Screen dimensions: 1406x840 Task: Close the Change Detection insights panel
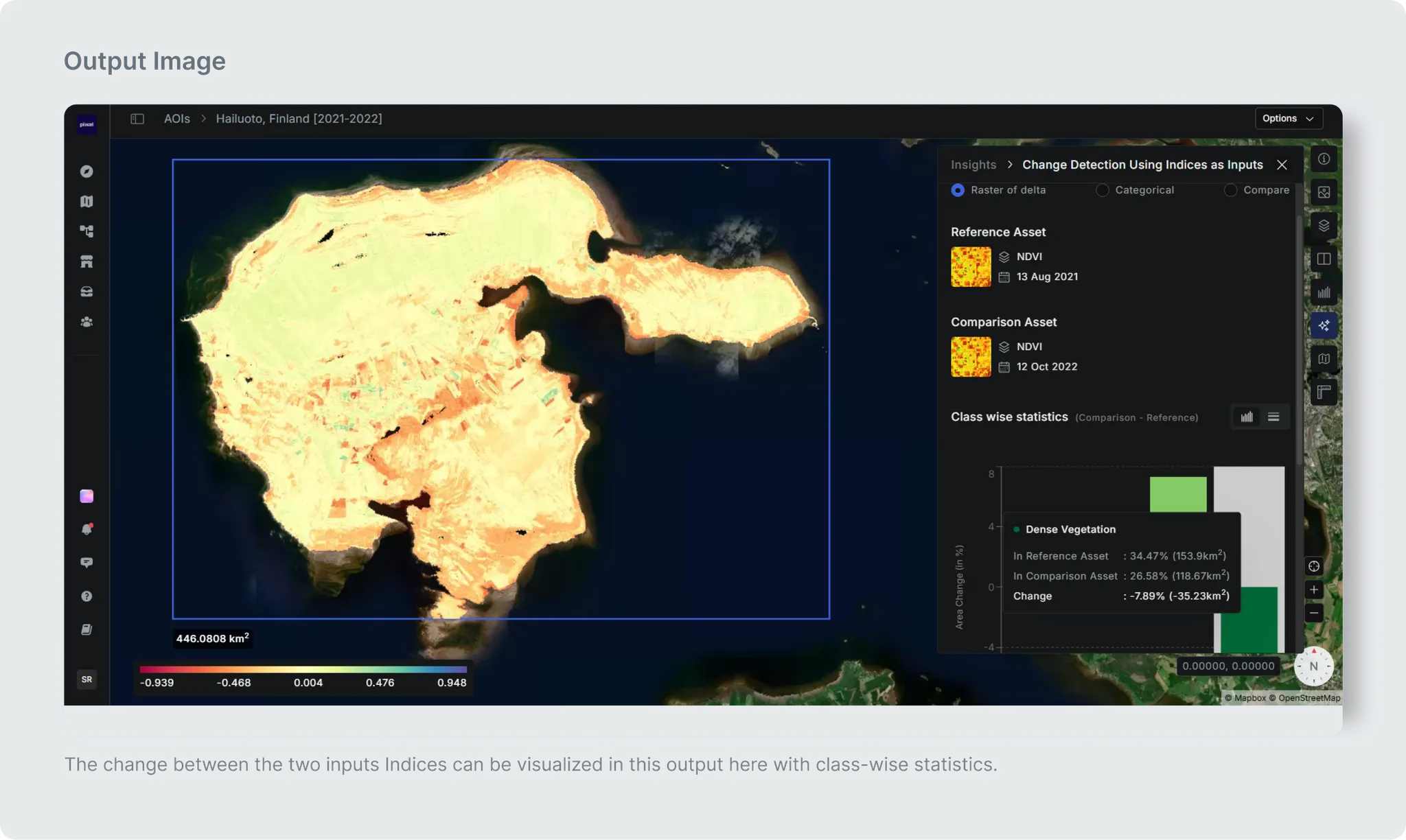1281,165
